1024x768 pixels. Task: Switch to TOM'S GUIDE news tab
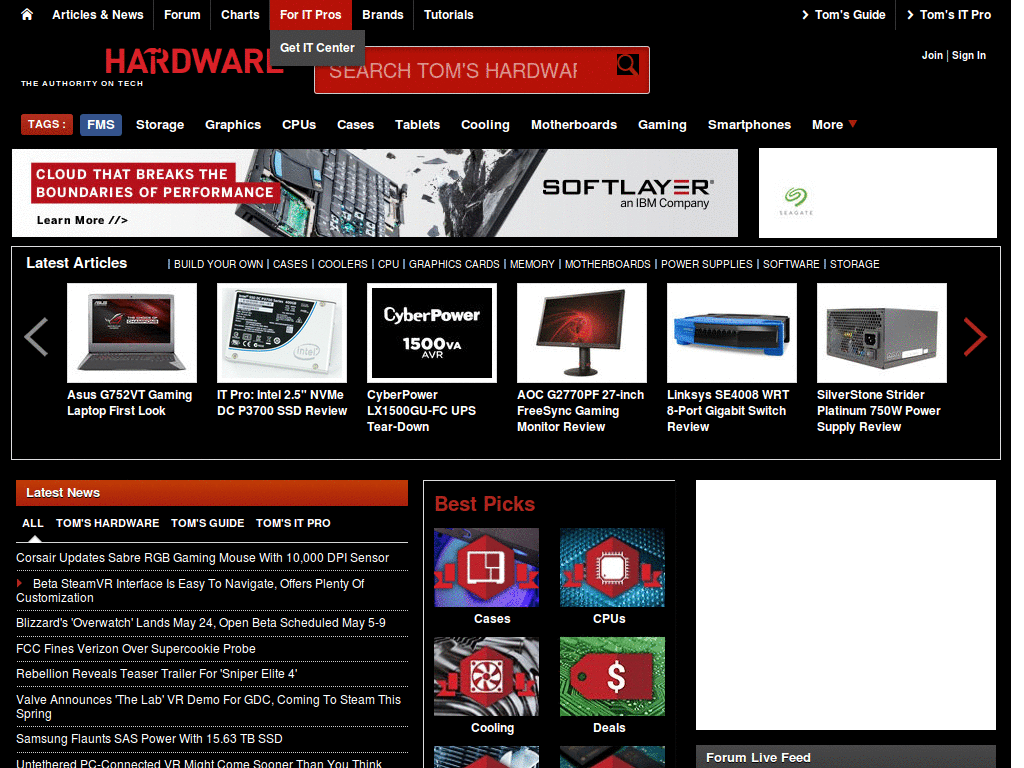[x=208, y=523]
